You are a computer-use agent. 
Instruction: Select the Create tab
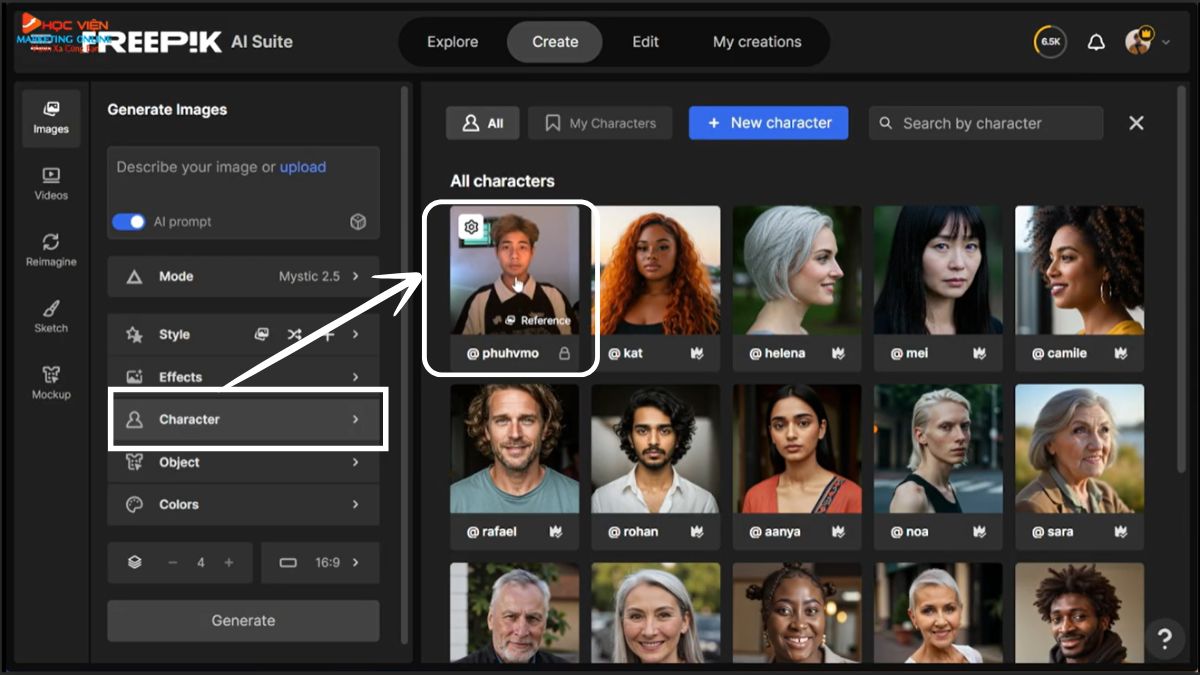click(555, 42)
